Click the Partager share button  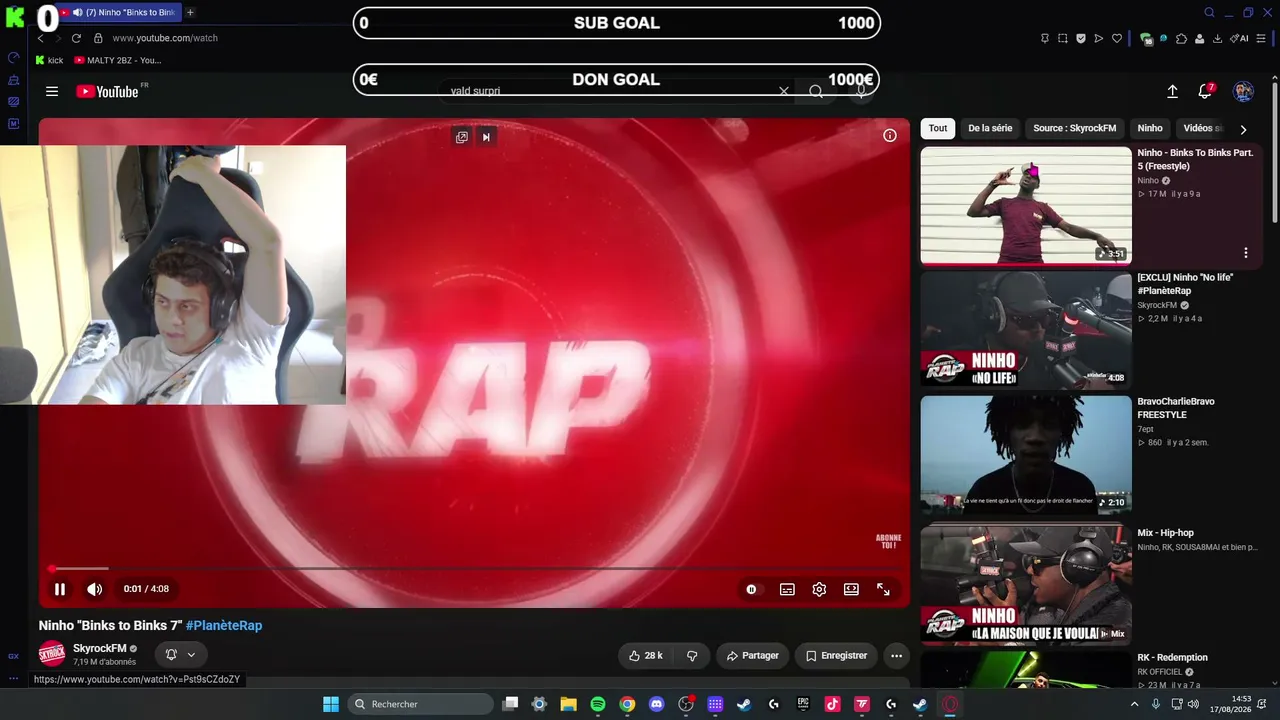pyautogui.click(x=752, y=656)
